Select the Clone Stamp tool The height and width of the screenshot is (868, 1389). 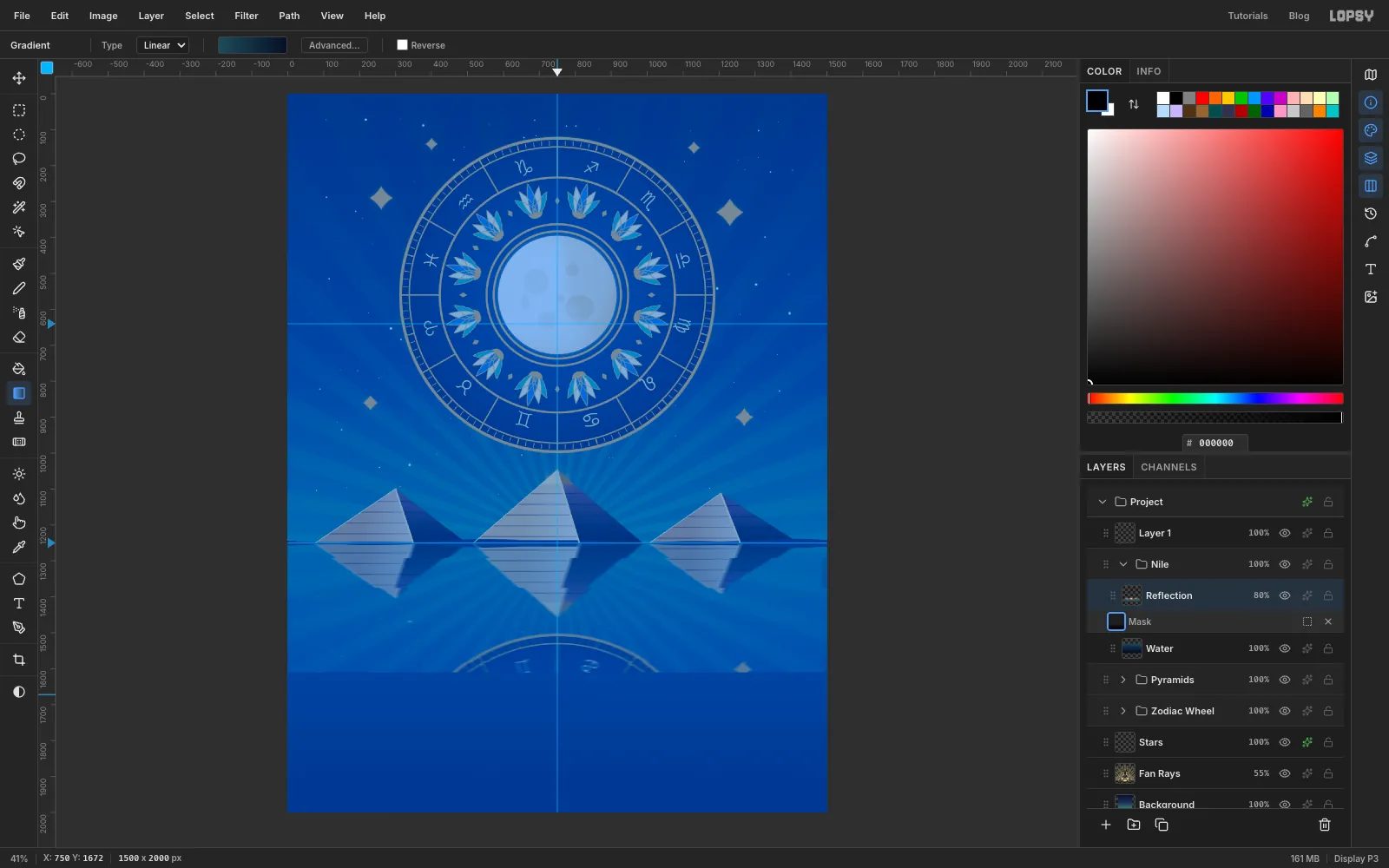(19, 418)
